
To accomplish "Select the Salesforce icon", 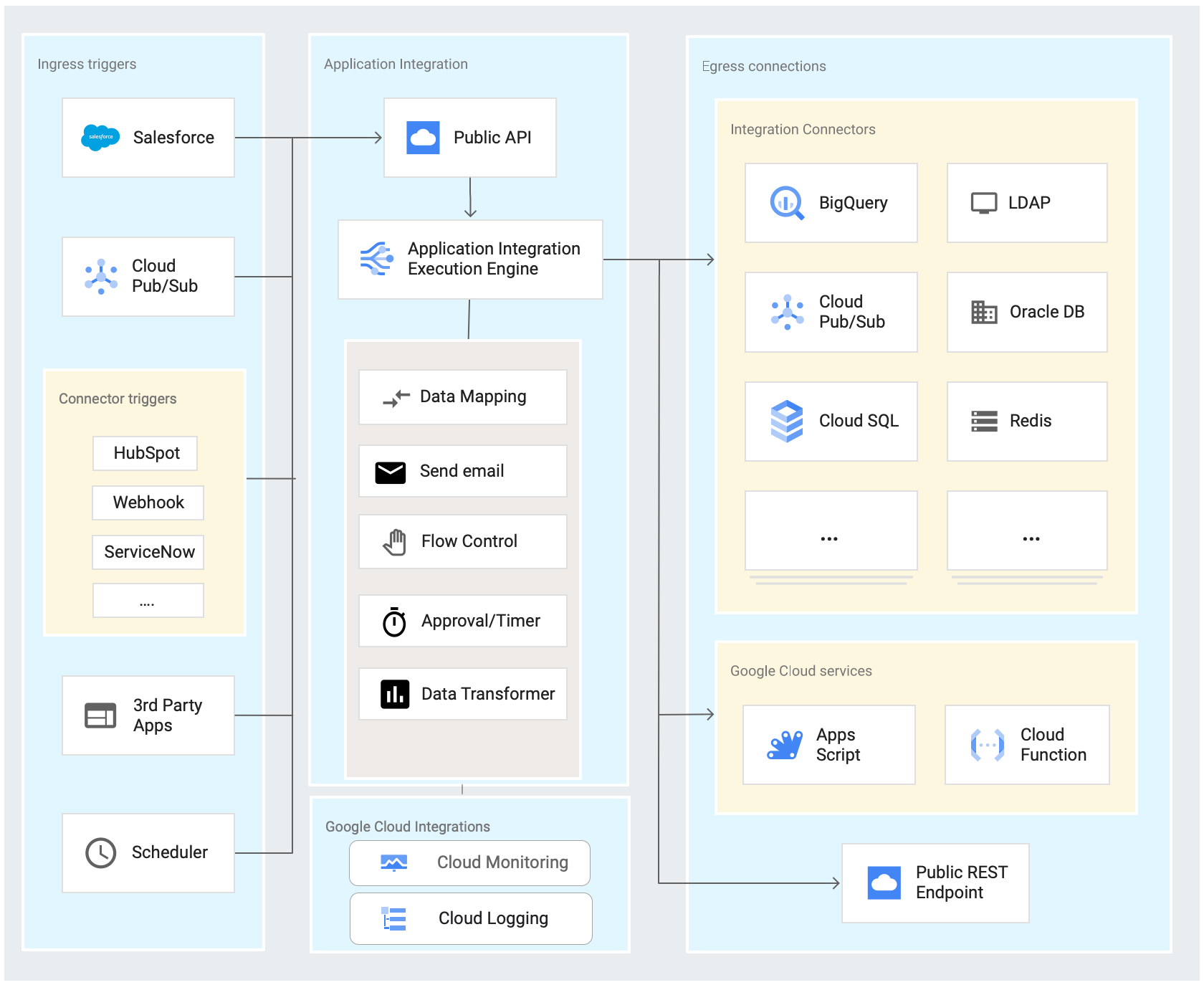I will [x=100, y=138].
